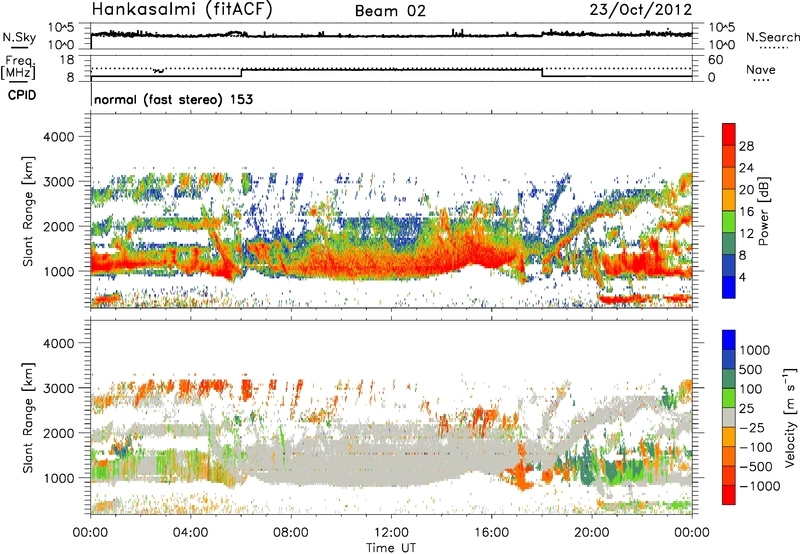Click the 'Hankasalmi (fitACF)' title text
The image size is (800, 554).
coord(182,10)
